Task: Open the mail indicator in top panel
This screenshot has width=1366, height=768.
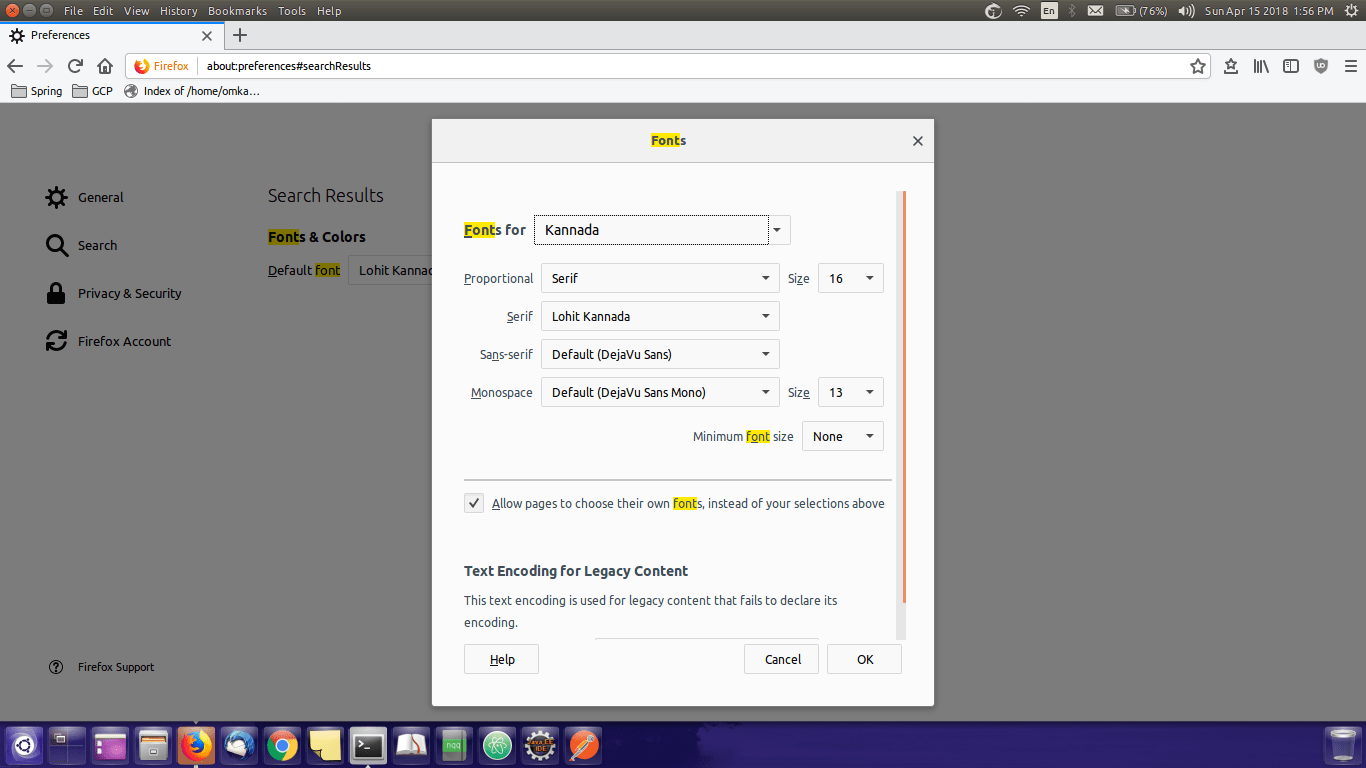Action: 1095,11
